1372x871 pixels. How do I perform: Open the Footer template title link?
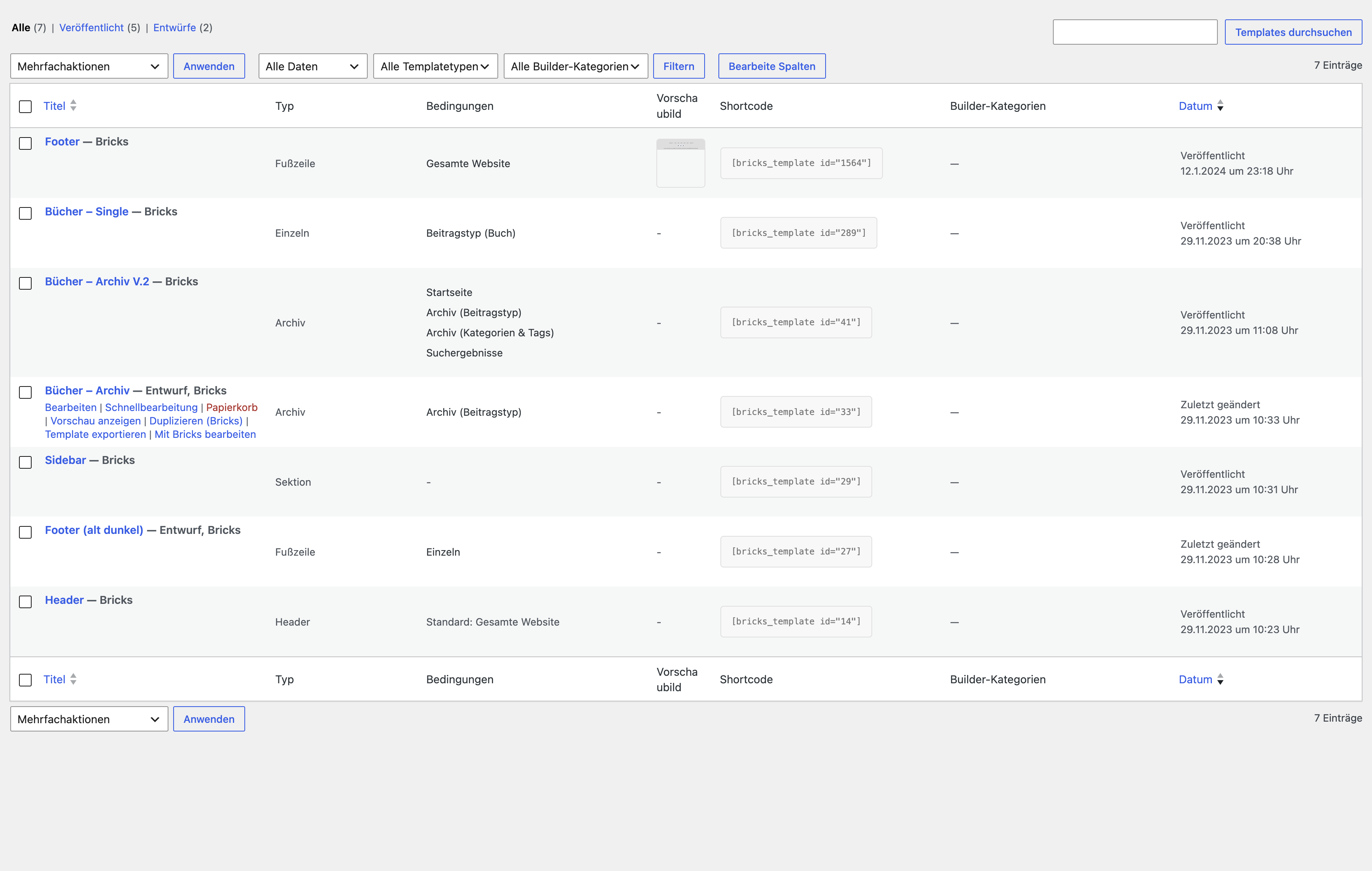[62, 141]
